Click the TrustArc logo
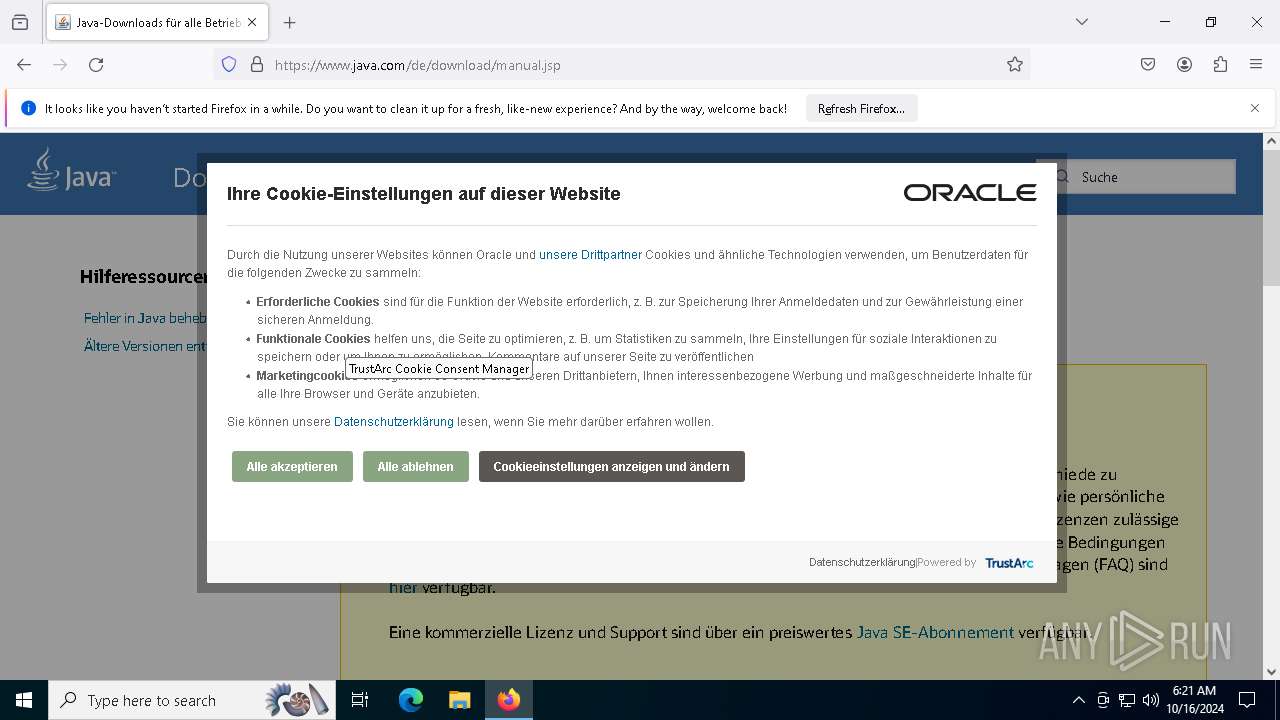 pyautogui.click(x=1009, y=563)
